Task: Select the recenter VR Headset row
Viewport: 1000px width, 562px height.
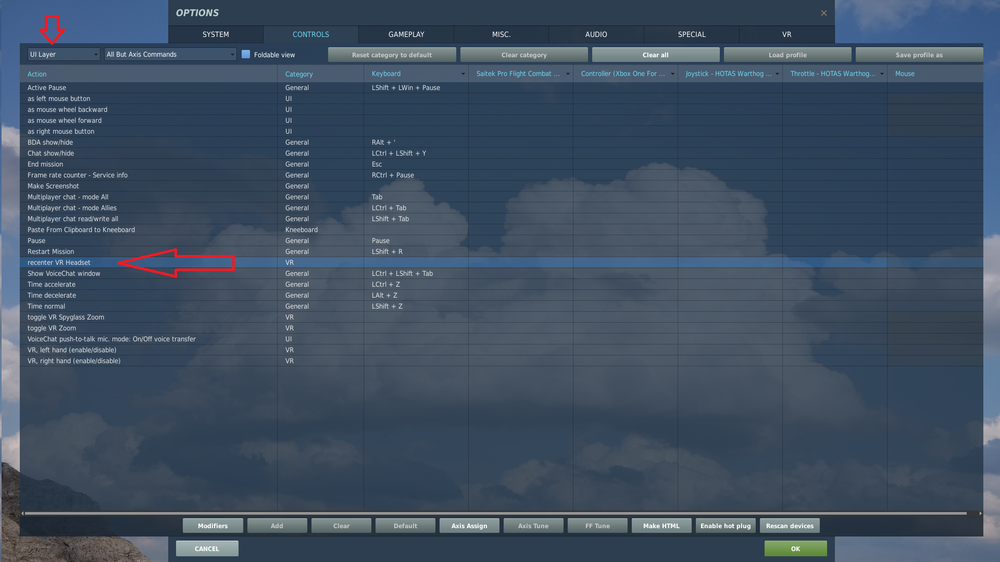Action: [x=501, y=262]
